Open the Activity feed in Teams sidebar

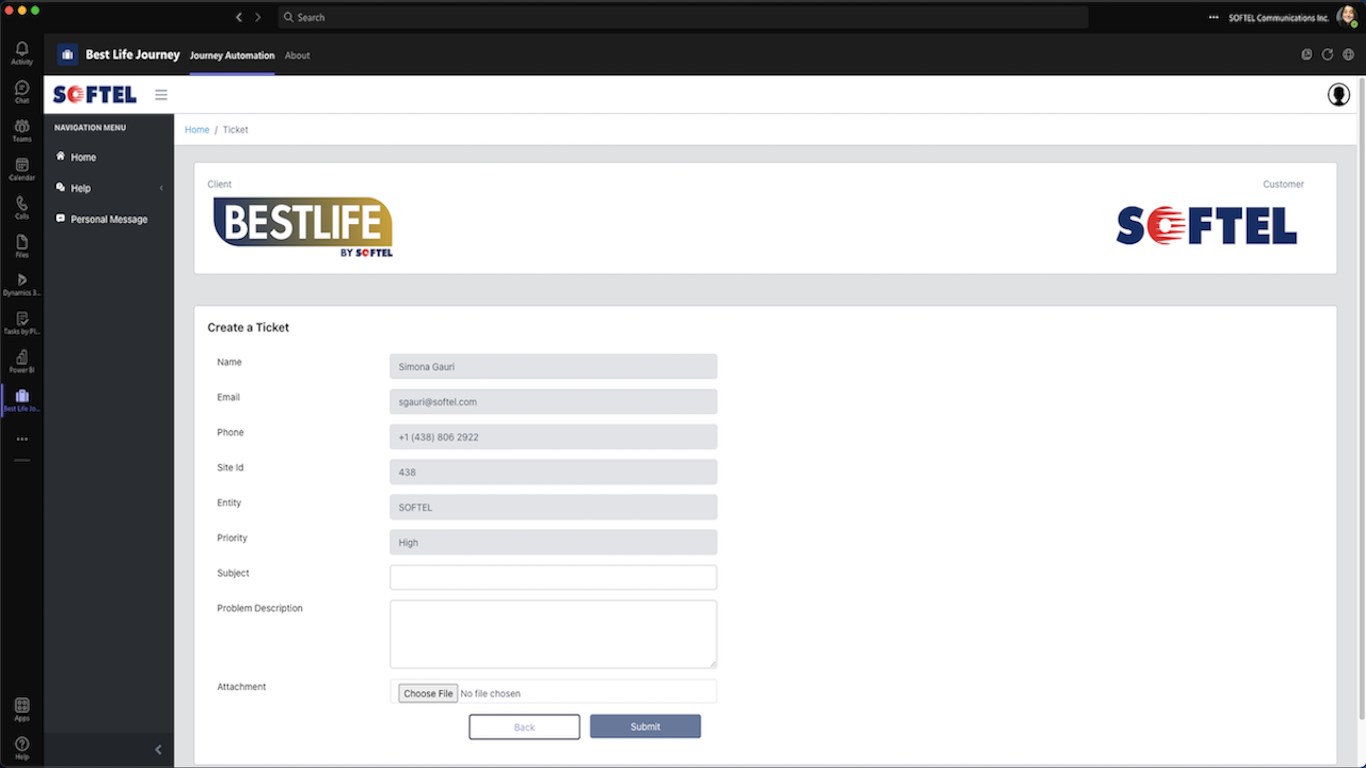tap(21, 53)
